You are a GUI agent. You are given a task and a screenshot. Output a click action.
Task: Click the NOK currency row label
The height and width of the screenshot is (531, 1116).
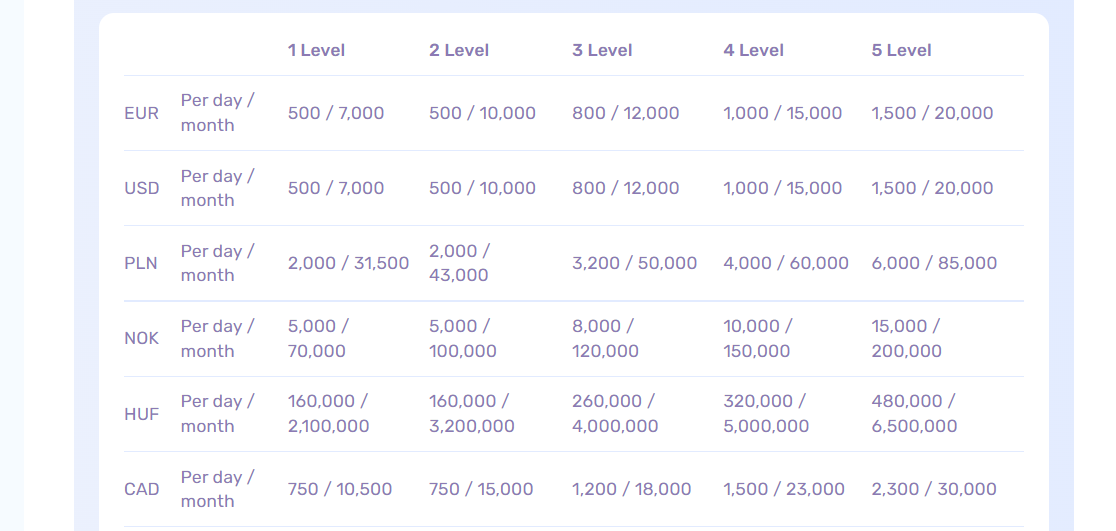pos(141,338)
